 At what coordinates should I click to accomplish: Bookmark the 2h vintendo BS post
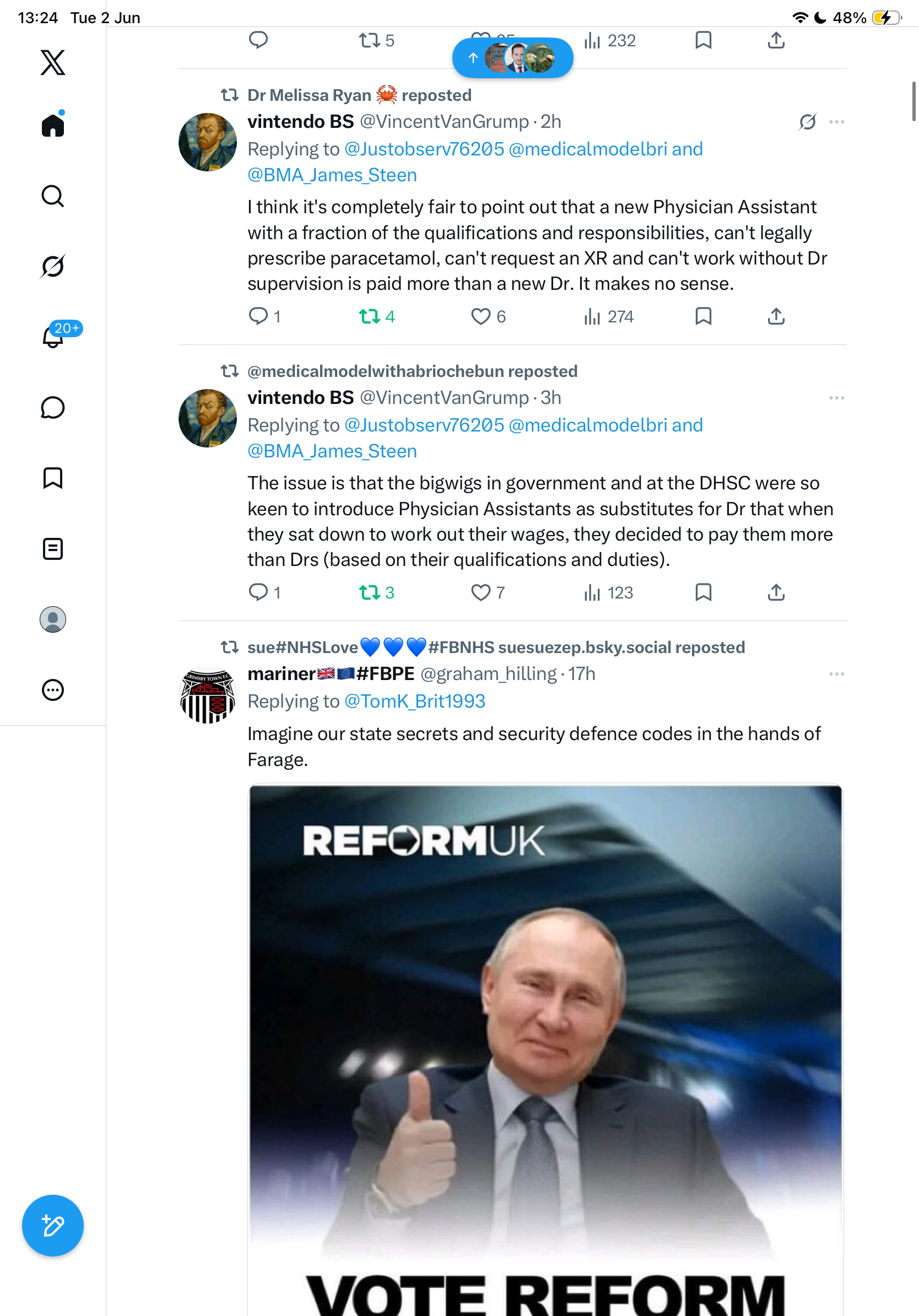pos(703,316)
